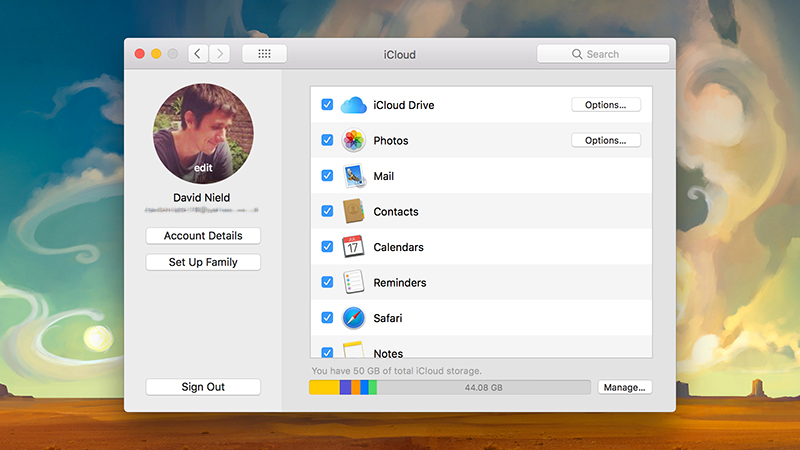Click the 50 GB total storage text
800x450 pixels.
[x=396, y=371]
